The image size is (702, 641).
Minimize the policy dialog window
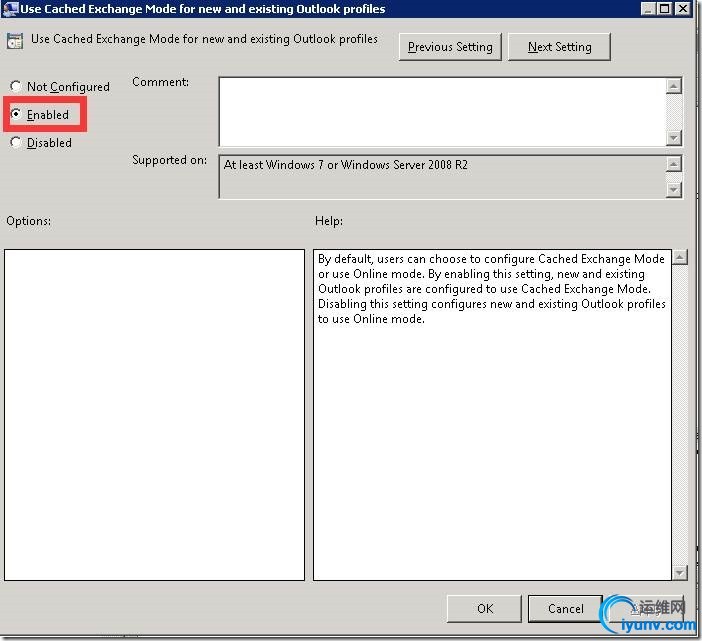click(x=648, y=9)
